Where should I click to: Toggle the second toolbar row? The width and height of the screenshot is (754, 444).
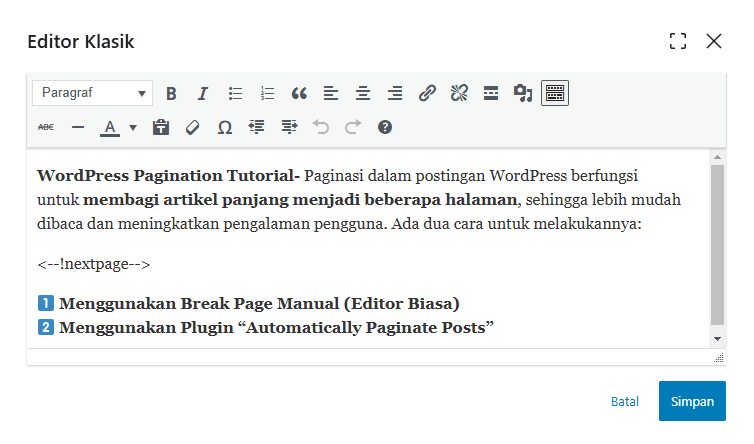(555, 93)
